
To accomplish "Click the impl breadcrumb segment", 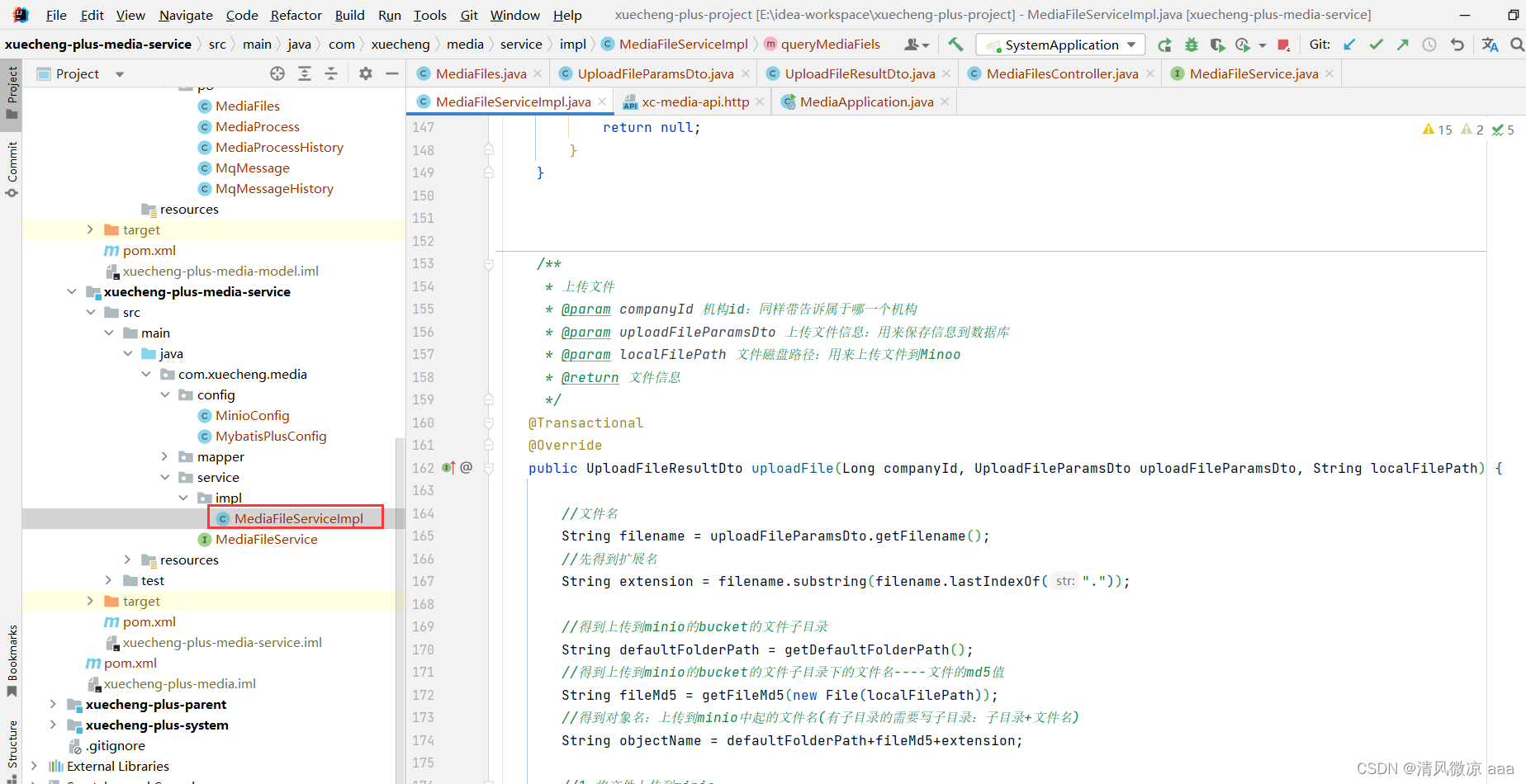I will (x=572, y=45).
